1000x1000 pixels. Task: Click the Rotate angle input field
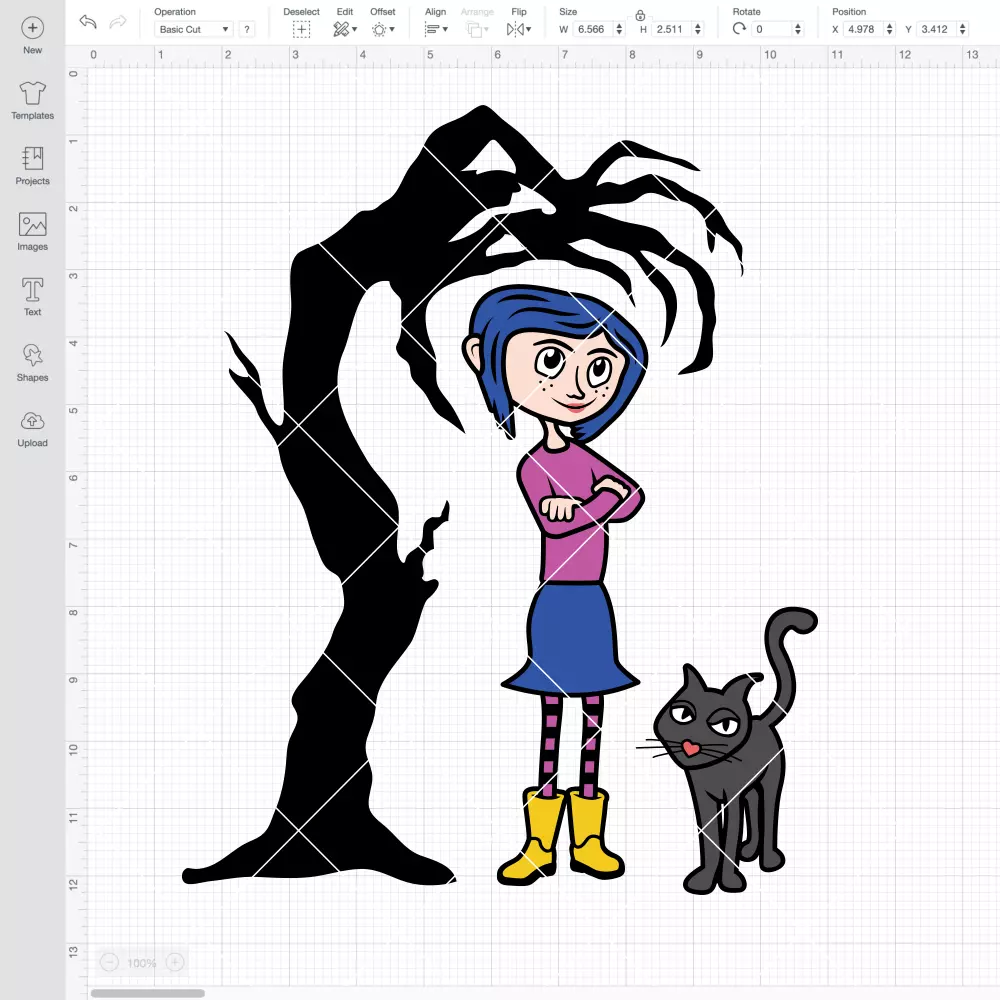point(772,29)
